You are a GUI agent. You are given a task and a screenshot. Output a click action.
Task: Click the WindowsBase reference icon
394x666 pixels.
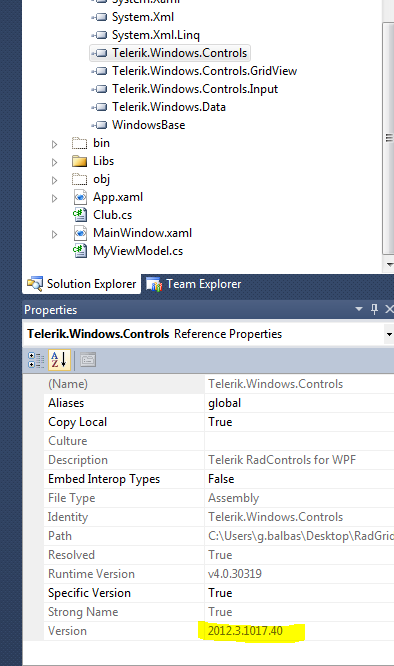tap(100, 125)
